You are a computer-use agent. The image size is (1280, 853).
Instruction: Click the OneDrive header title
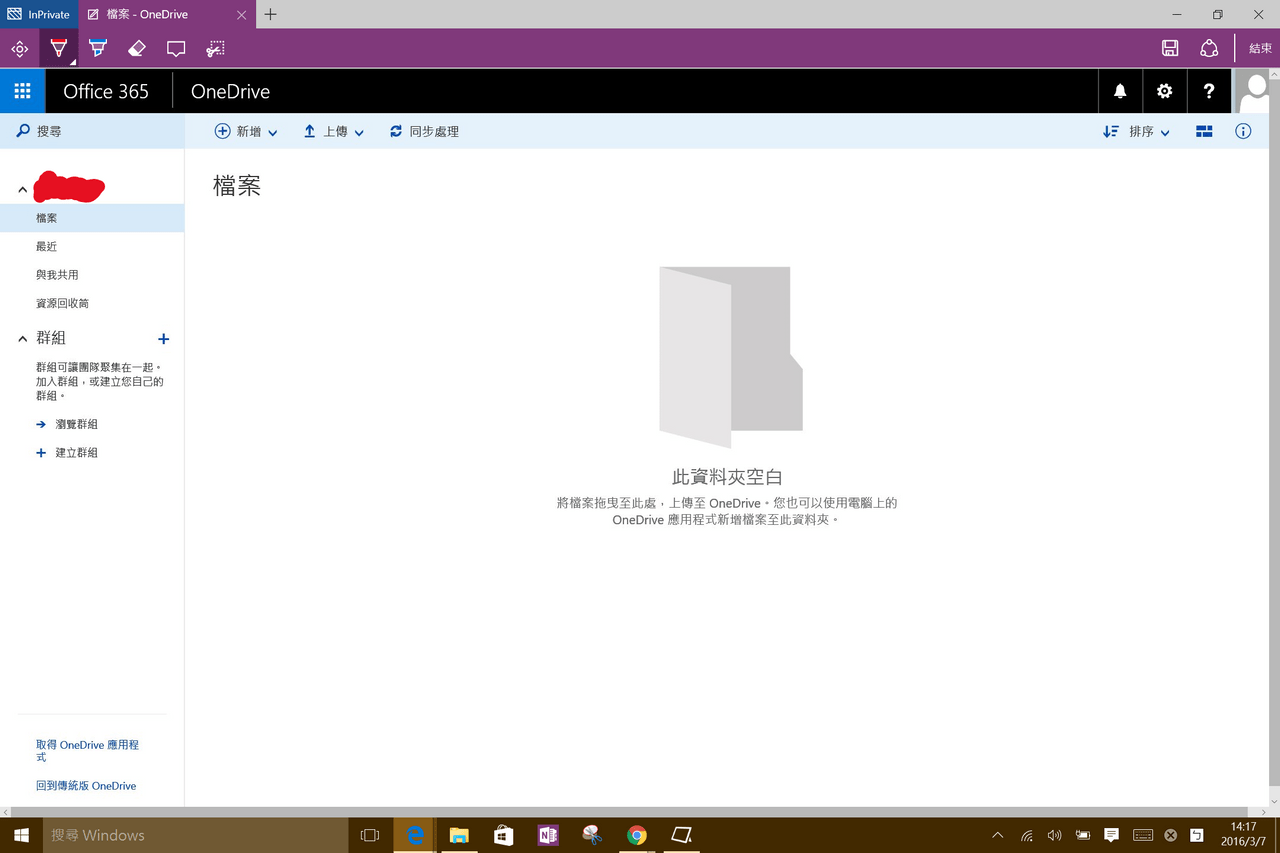[x=230, y=91]
